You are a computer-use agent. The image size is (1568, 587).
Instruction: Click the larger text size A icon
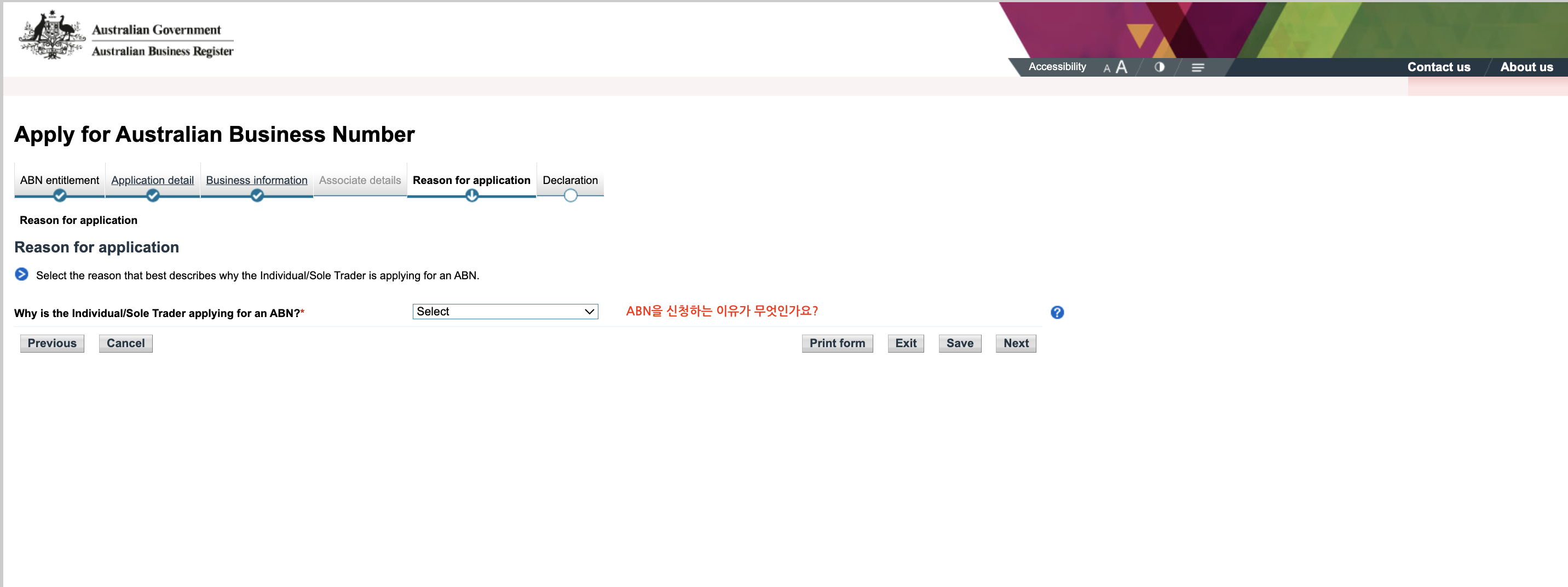1121,67
